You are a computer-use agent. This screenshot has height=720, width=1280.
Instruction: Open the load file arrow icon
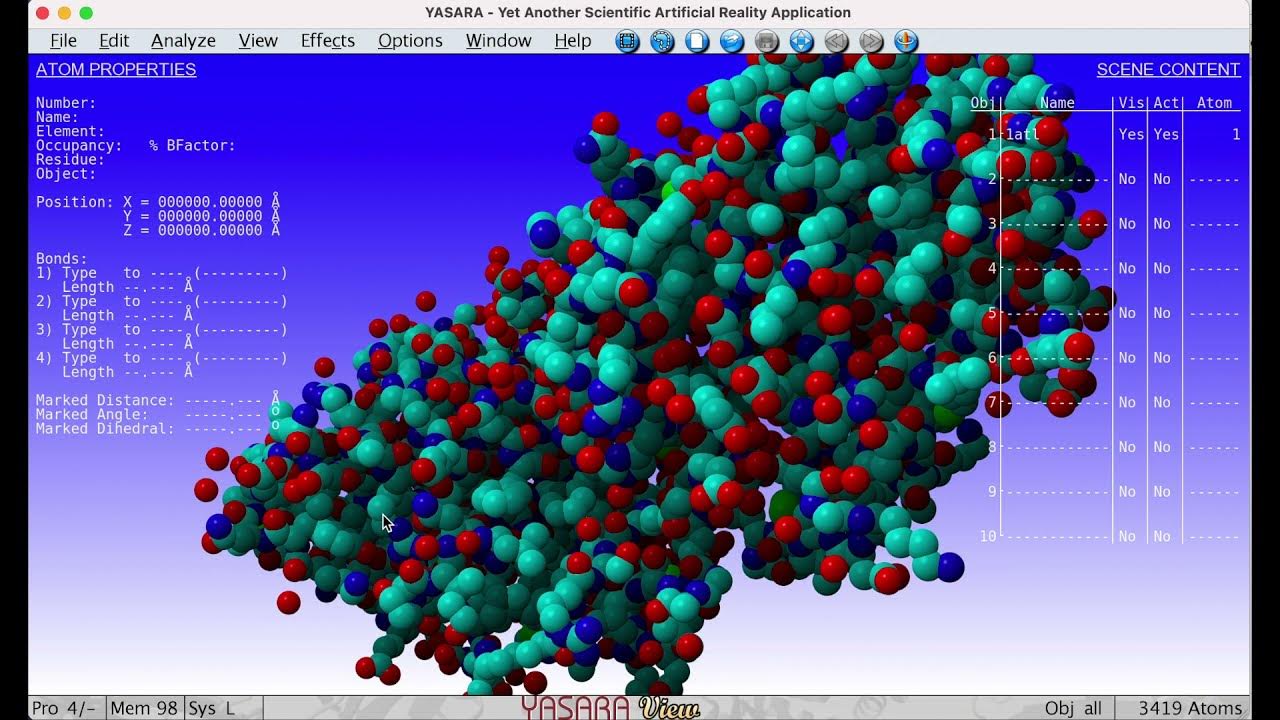pyautogui.click(x=732, y=41)
